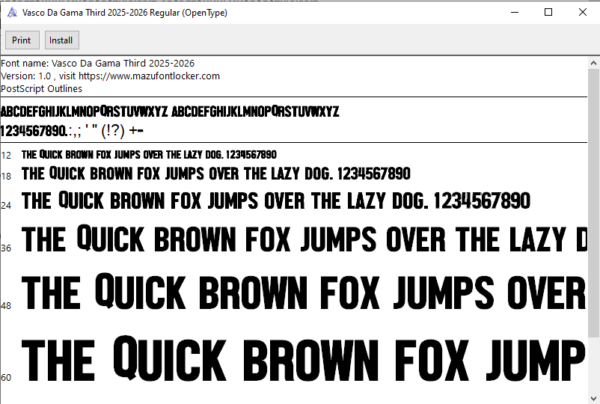Click the '18' size label

click(x=6, y=176)
